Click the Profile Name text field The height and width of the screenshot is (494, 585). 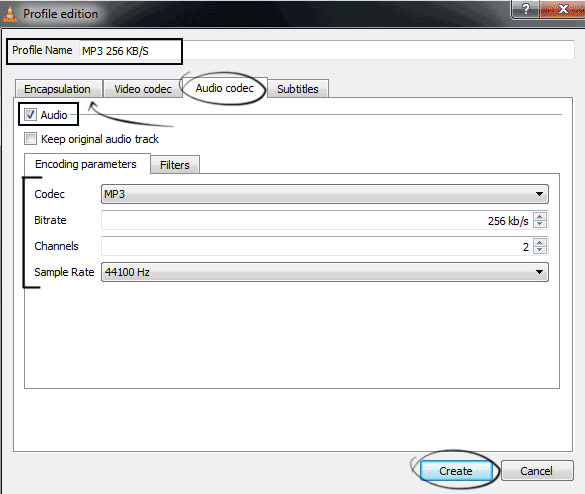[x=326, y=50]
